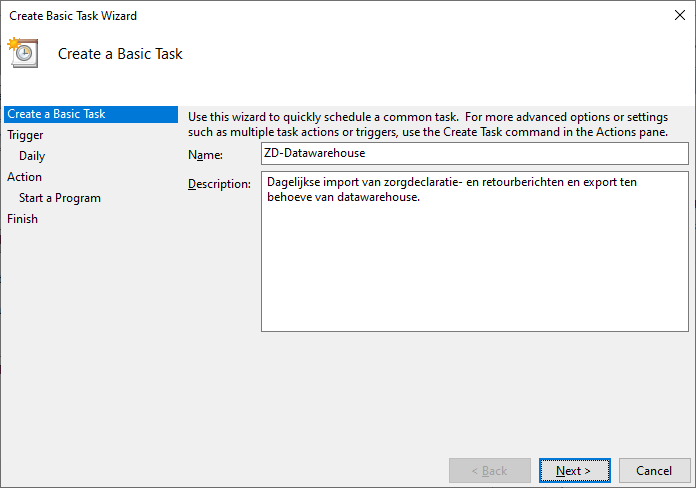Image resolution: width=696 pixels, height=488 pixels.
Task: Click the empty area of Description box
Action: click(x=475, y=270)
